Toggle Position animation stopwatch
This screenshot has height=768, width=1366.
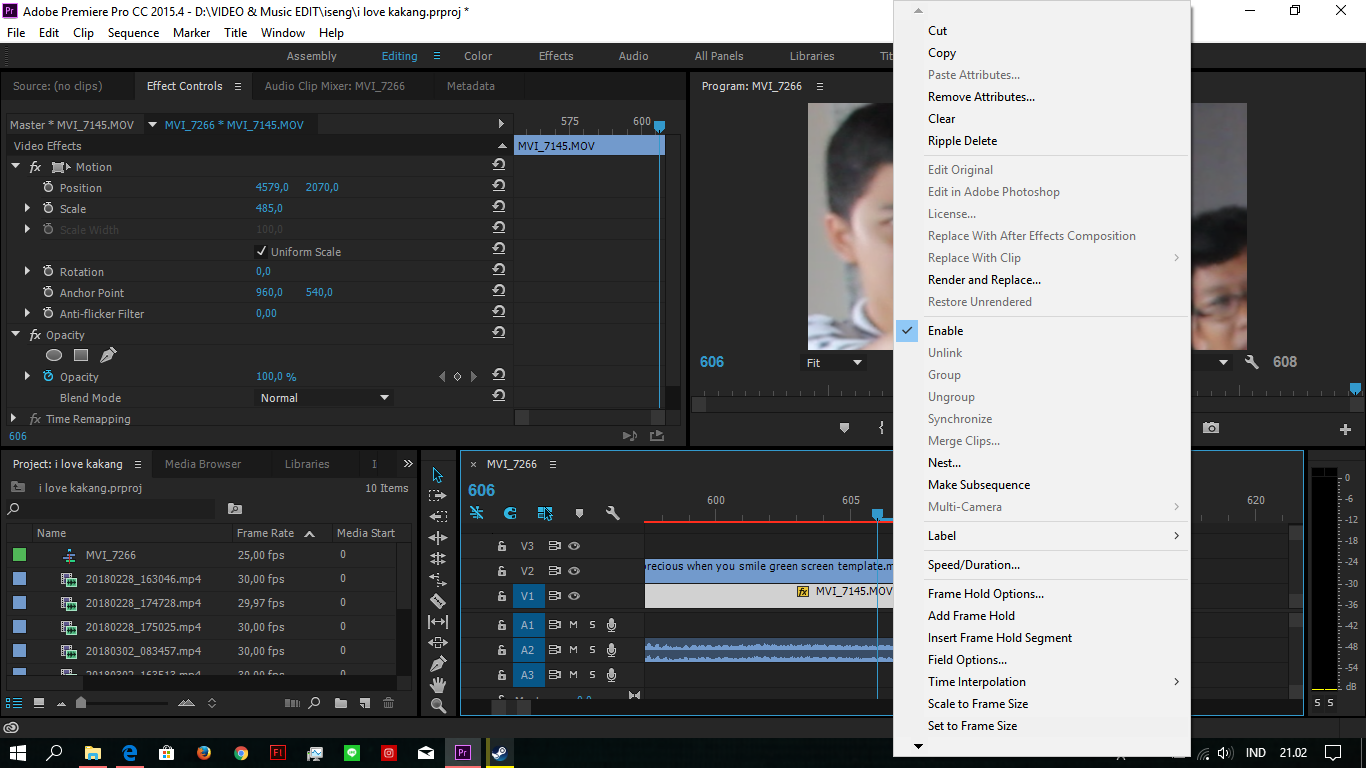tap(48, 187)
